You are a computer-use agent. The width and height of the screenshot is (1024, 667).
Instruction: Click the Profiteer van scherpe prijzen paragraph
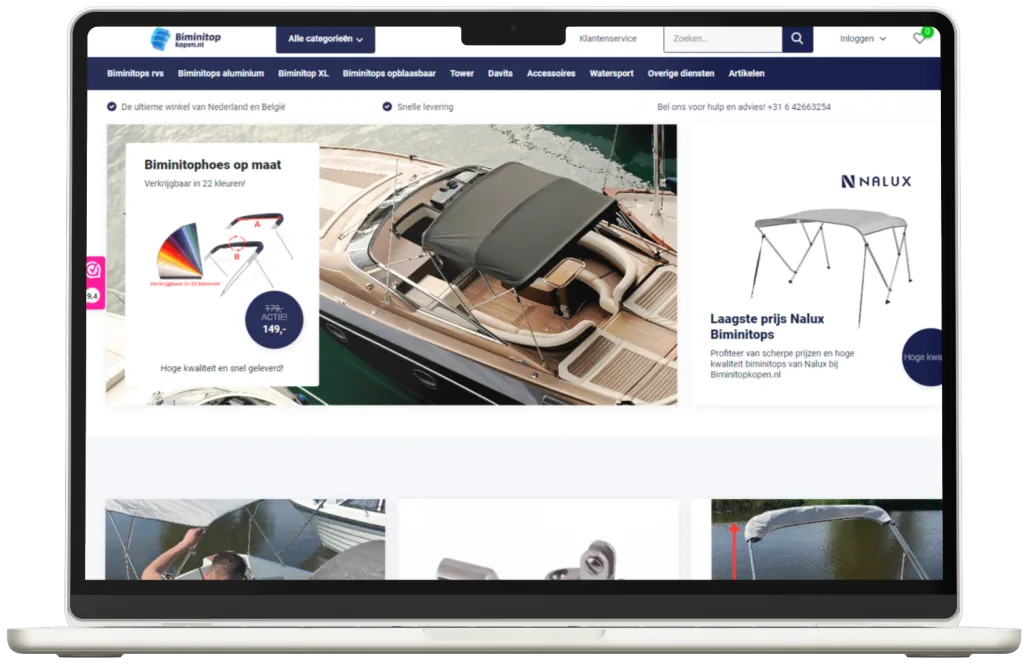click(782, 364)
